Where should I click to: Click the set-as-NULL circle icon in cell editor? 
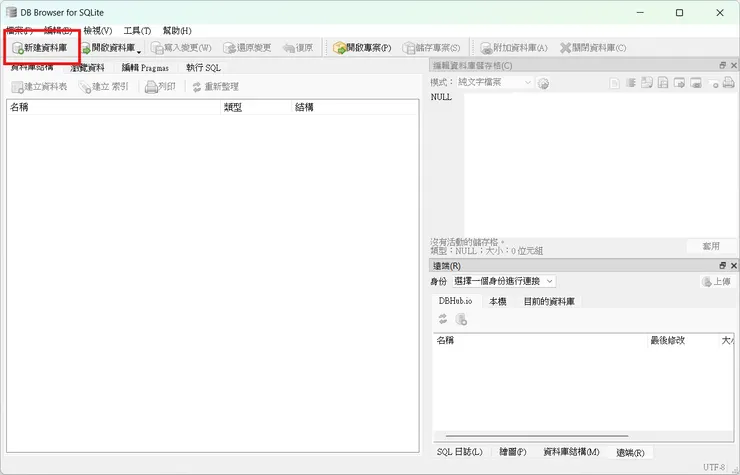pyautogui.click(x=715, y=84)
